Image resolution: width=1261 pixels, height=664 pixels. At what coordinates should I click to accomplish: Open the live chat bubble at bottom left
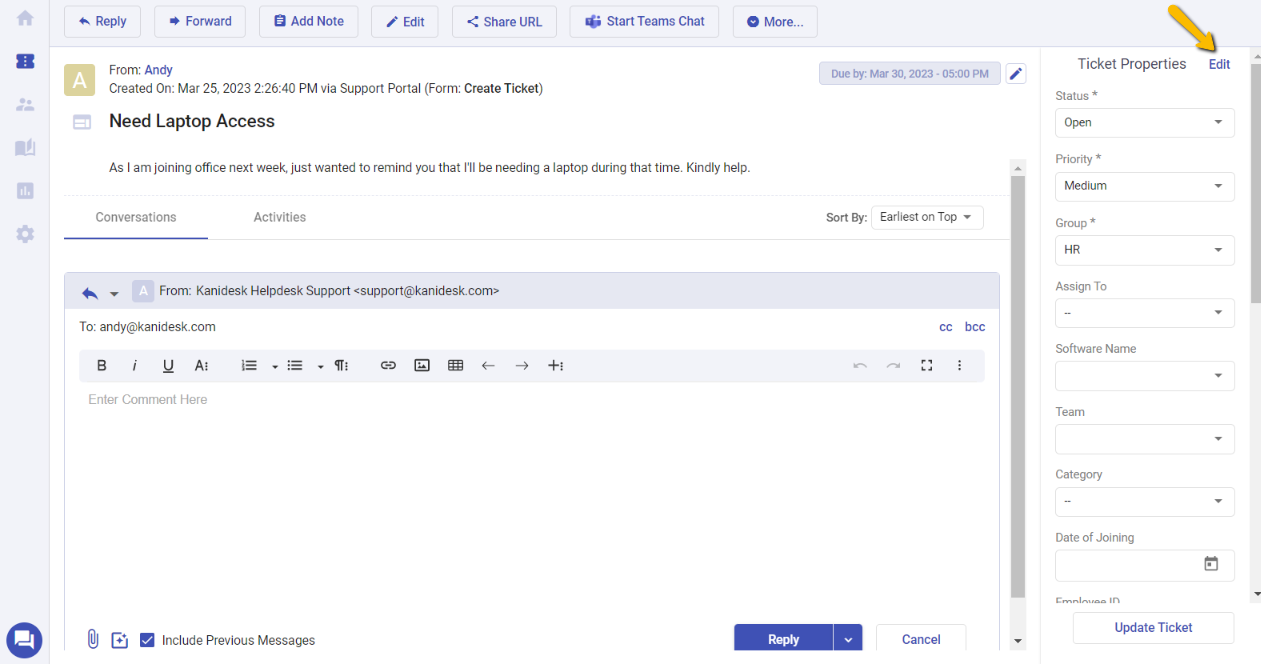(24, 640)
